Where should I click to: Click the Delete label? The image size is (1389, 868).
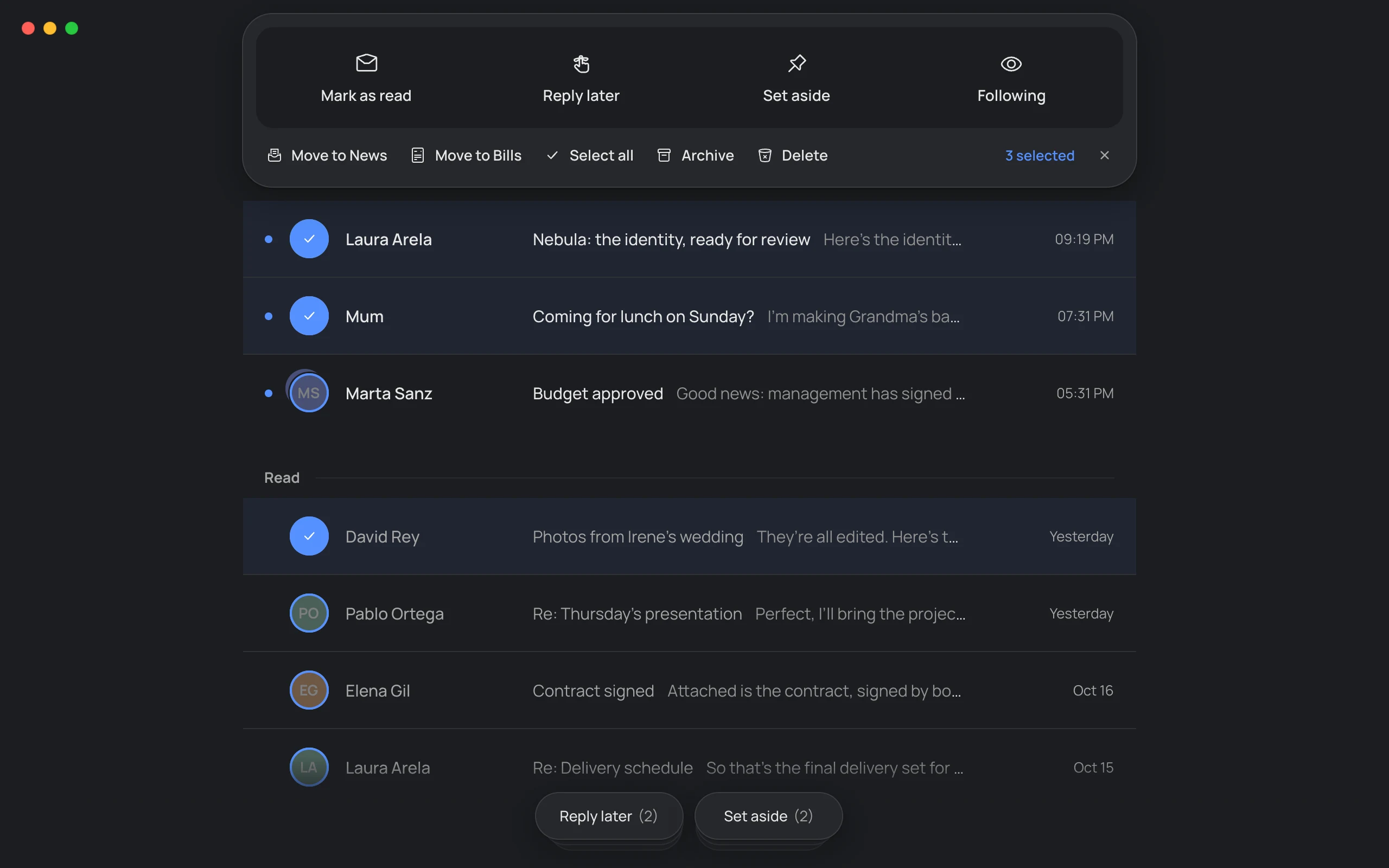804,156
